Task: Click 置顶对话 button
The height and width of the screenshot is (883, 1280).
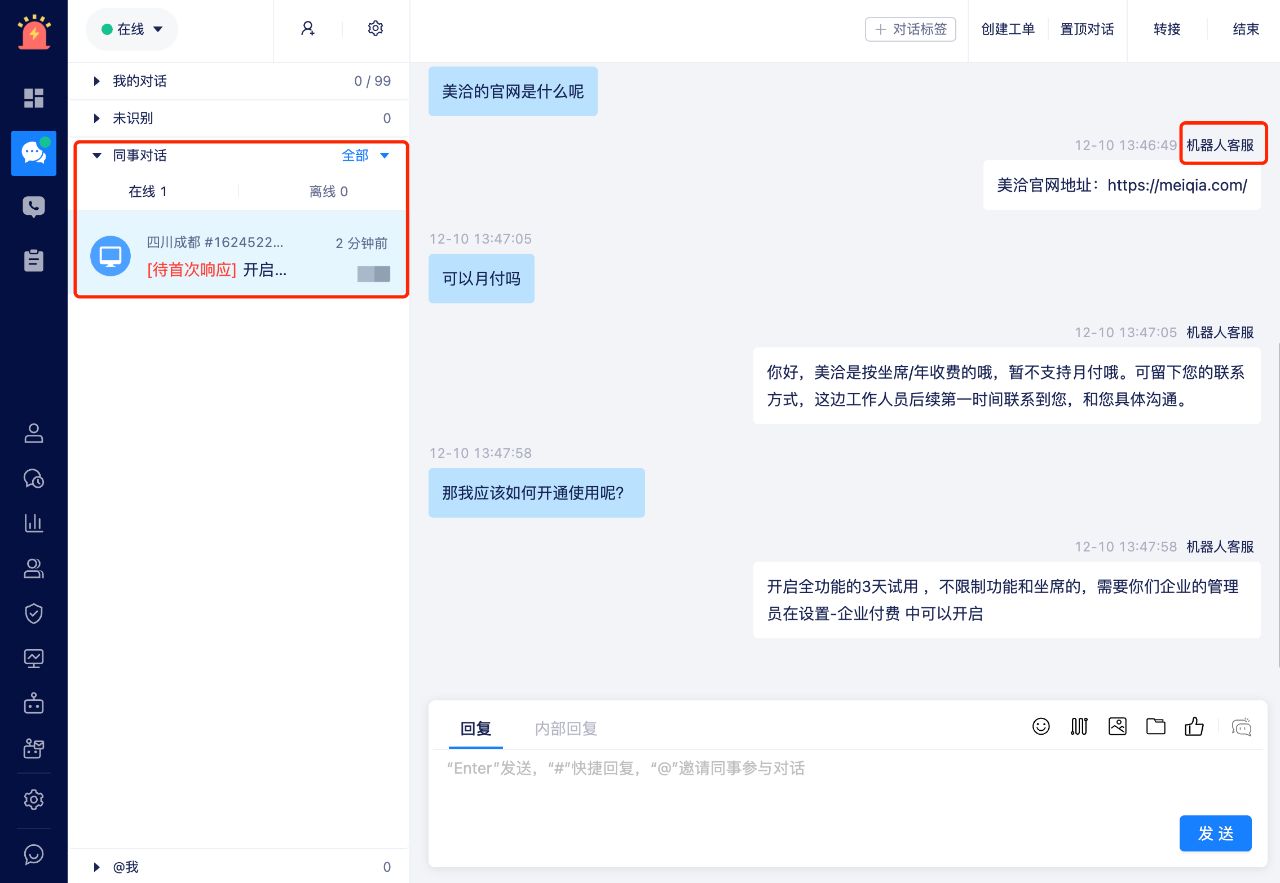Action: tap(1087, 29)
